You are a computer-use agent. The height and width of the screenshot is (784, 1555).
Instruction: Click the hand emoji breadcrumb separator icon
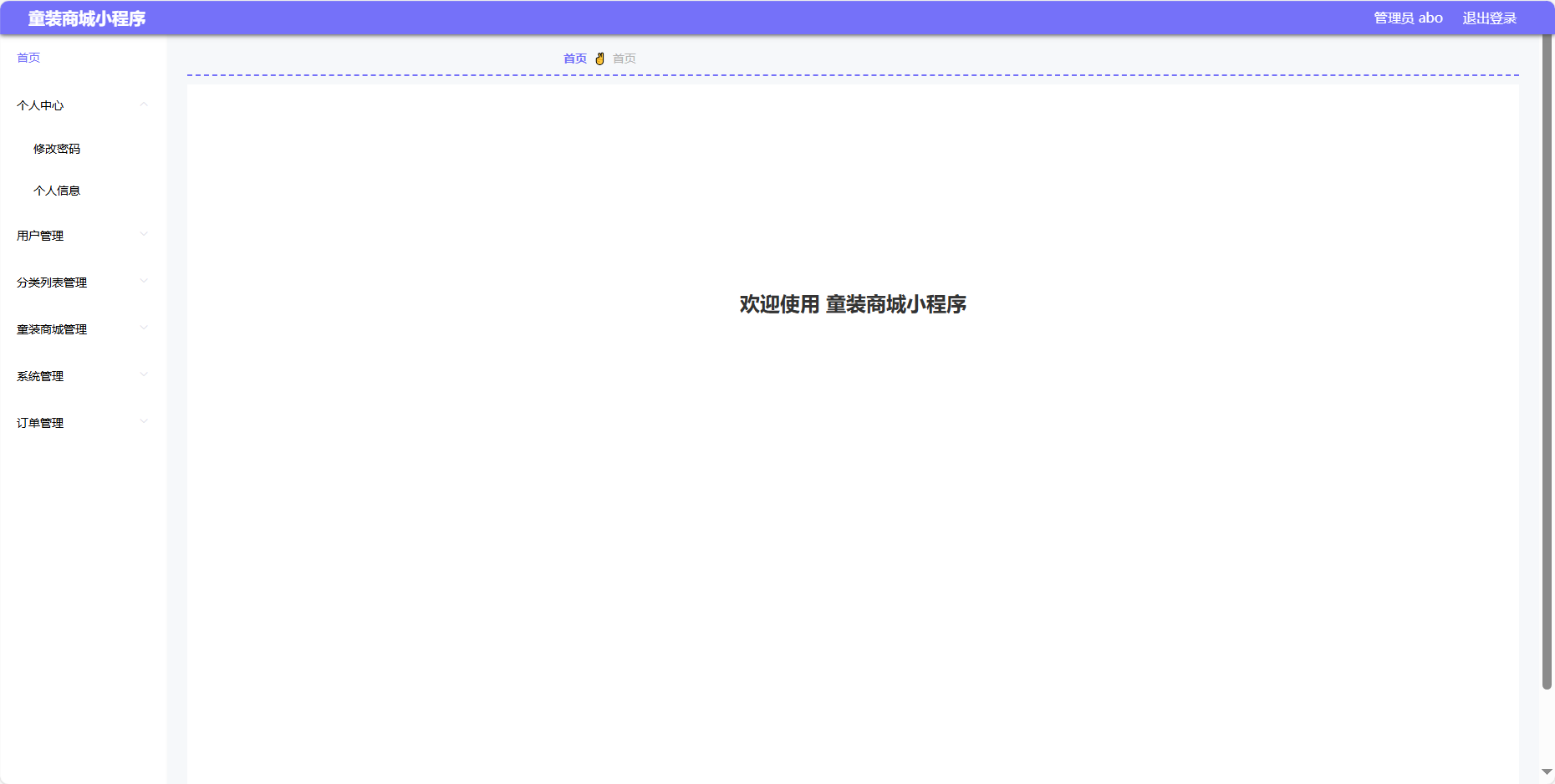(599, 59)
